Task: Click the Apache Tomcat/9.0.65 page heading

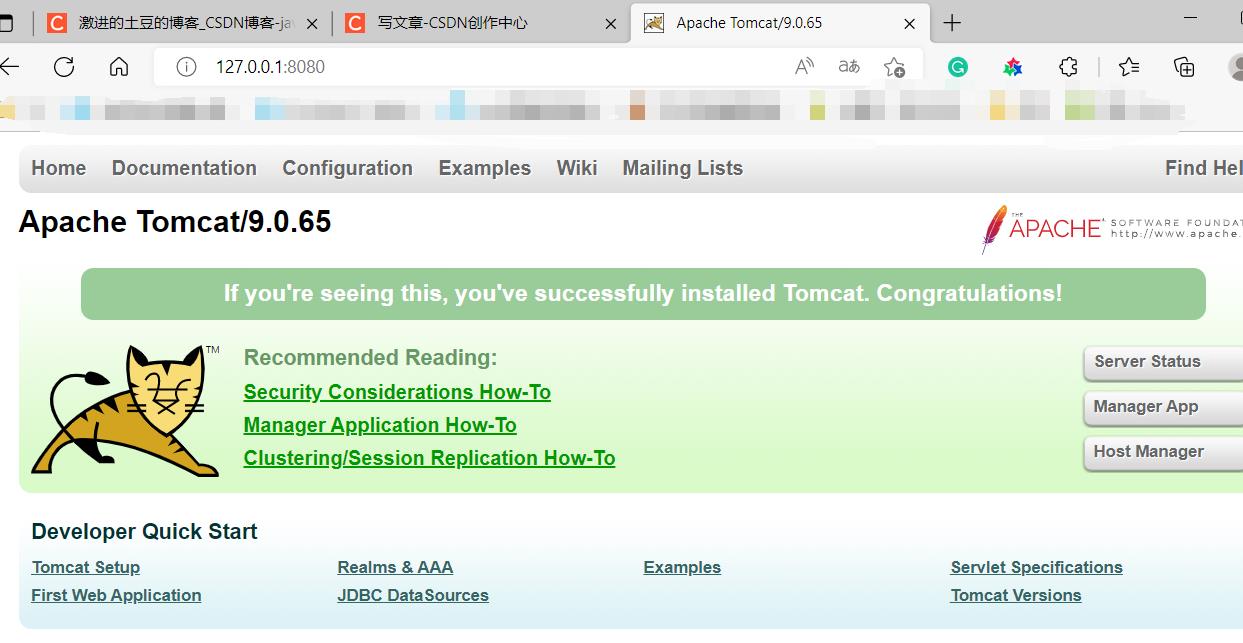Action: point(175,221)
